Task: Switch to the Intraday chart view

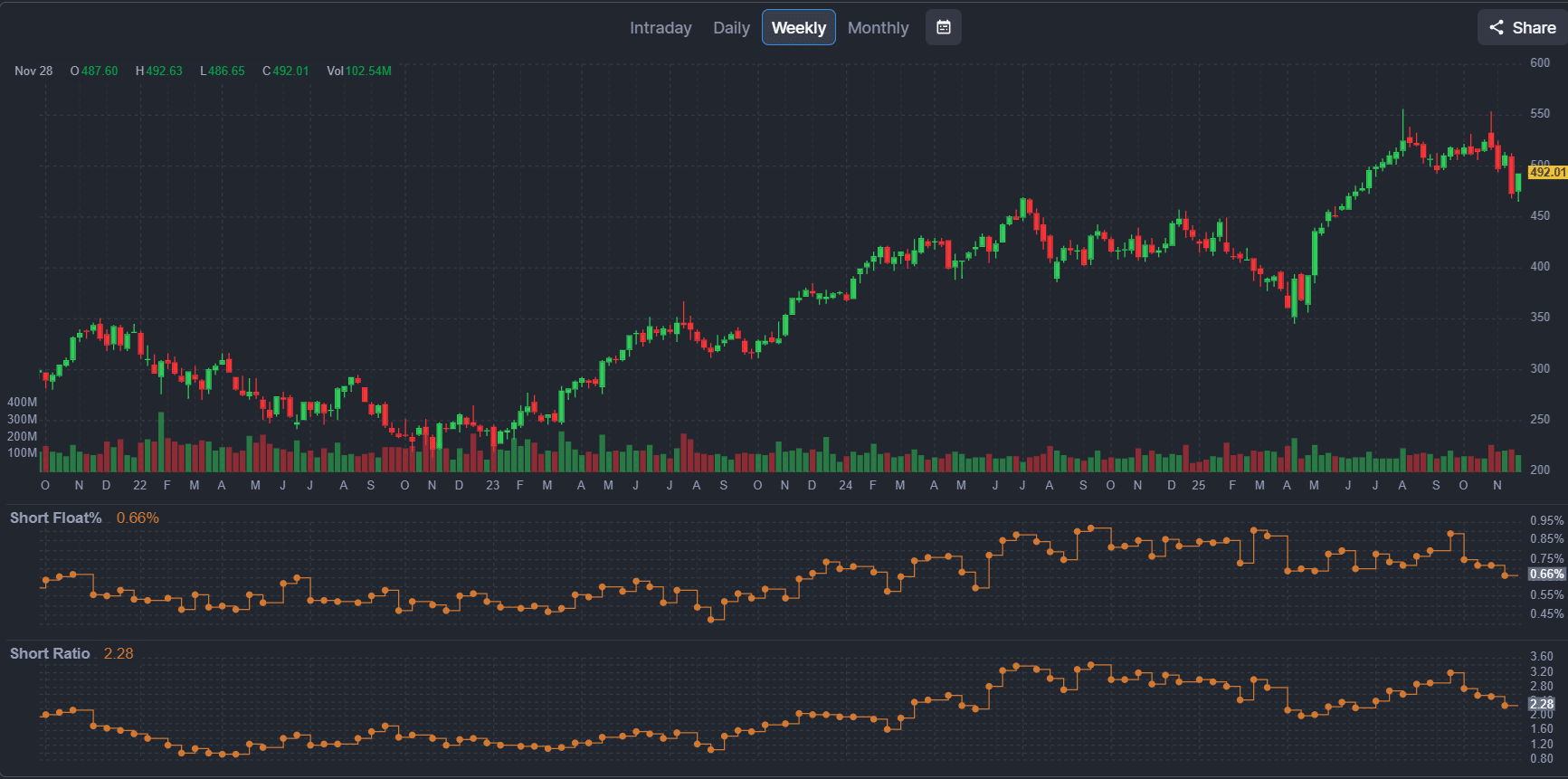Action: 660,28
